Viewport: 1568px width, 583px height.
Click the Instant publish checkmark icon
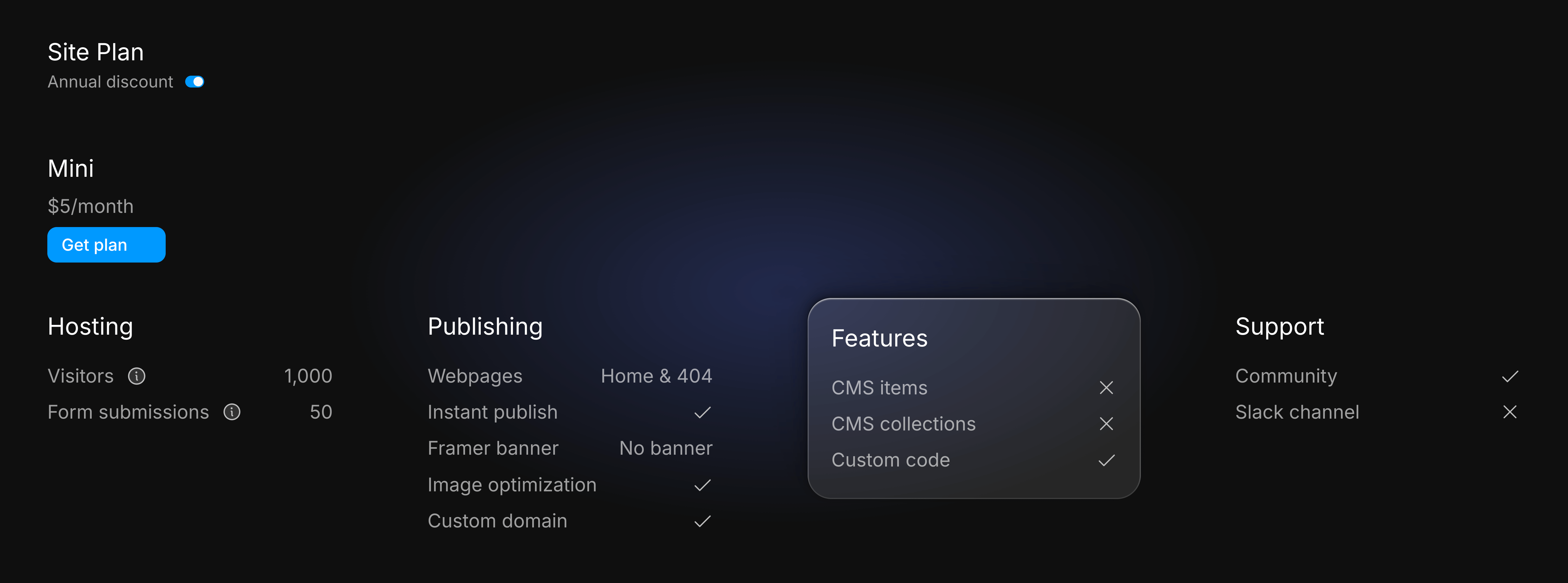point(703,412)
